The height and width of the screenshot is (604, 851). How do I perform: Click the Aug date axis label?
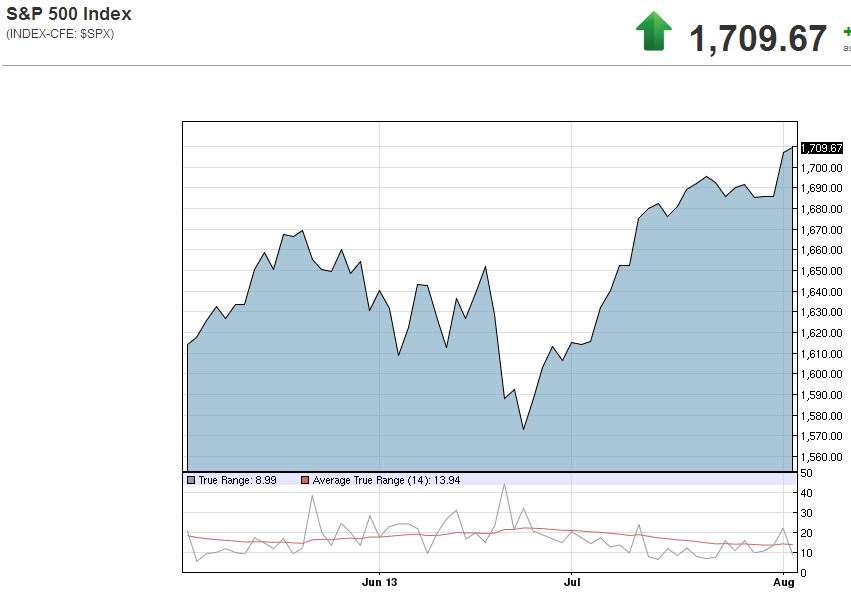[784, 583]
